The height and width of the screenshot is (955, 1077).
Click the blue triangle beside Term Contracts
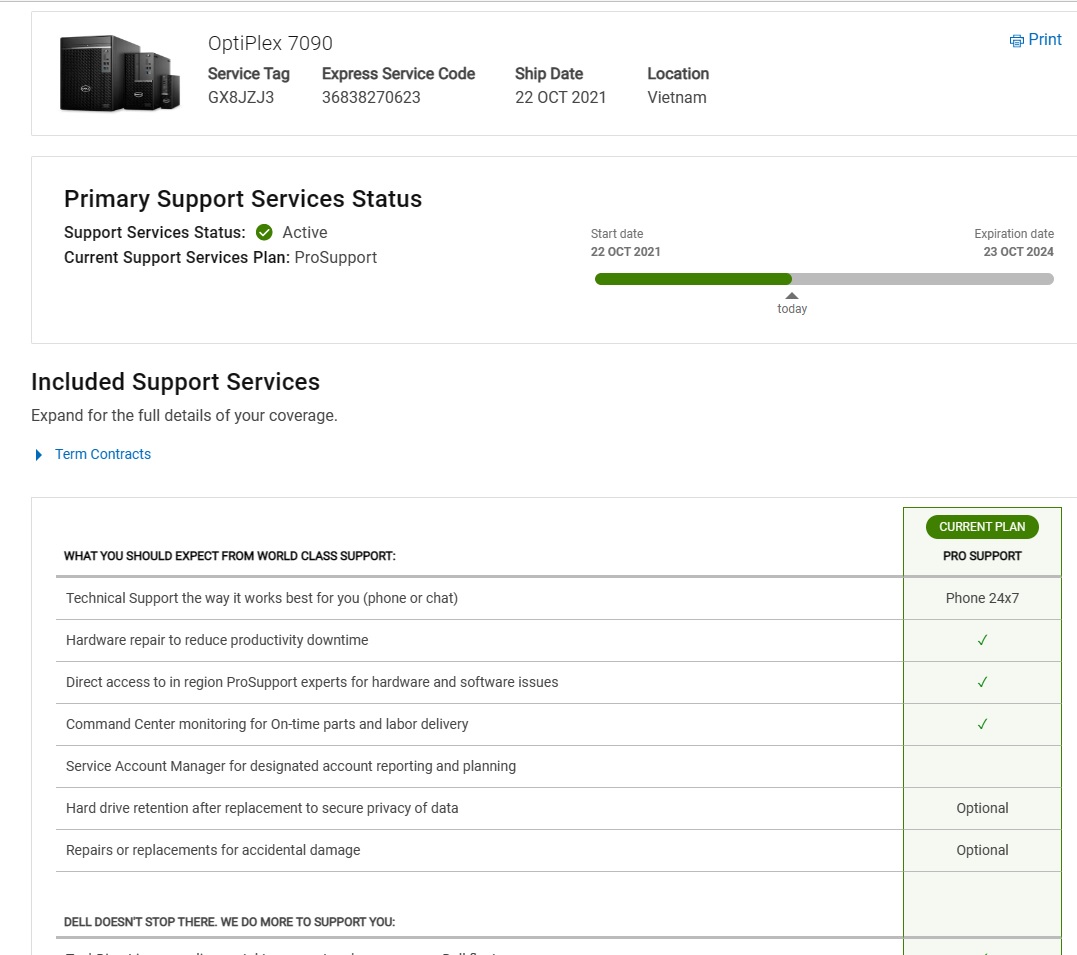click(38, 454)
